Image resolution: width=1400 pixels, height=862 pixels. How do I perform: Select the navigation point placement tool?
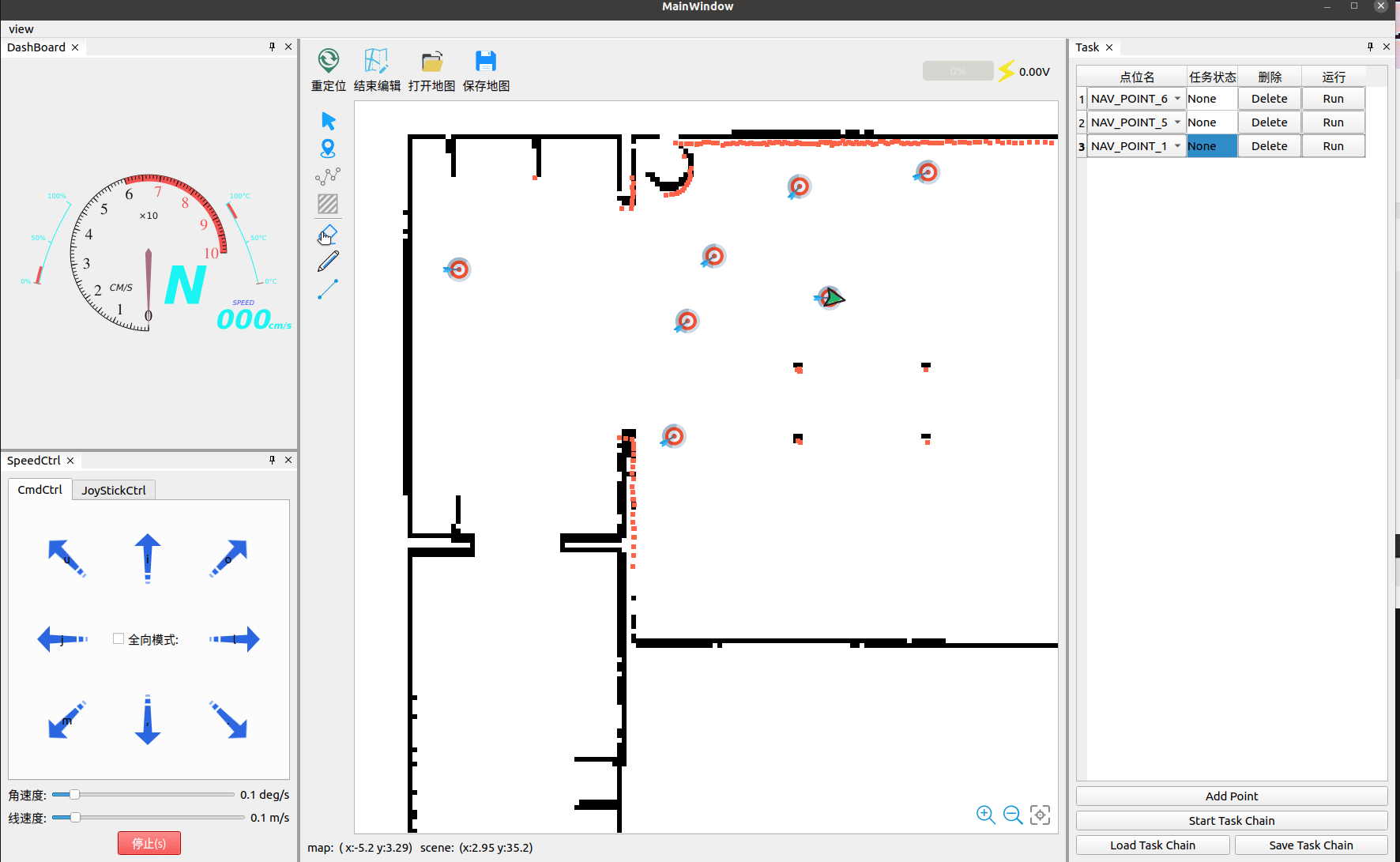328,148
